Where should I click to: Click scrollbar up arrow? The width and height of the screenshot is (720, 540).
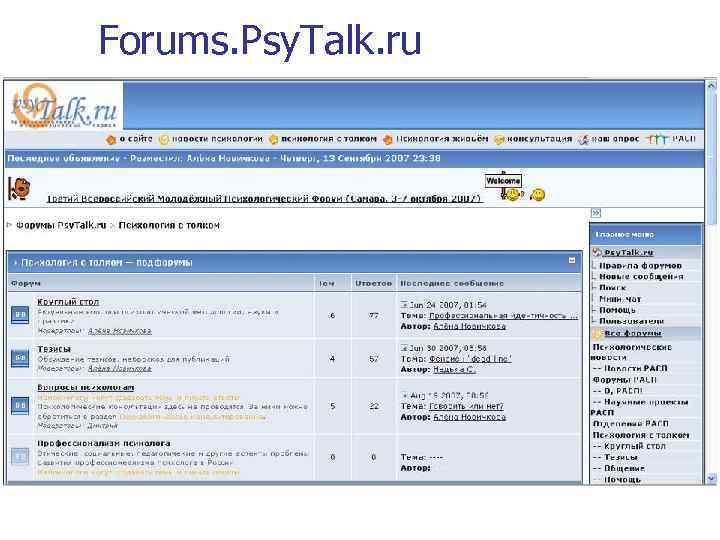[x=711, y=85]
